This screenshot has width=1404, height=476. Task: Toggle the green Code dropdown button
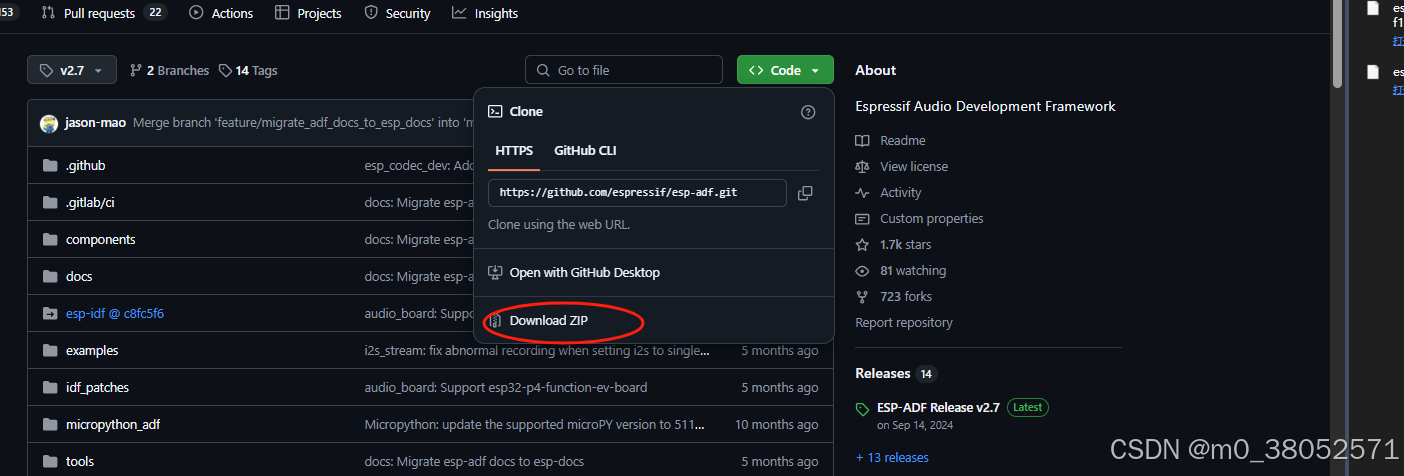pos(785,70)
